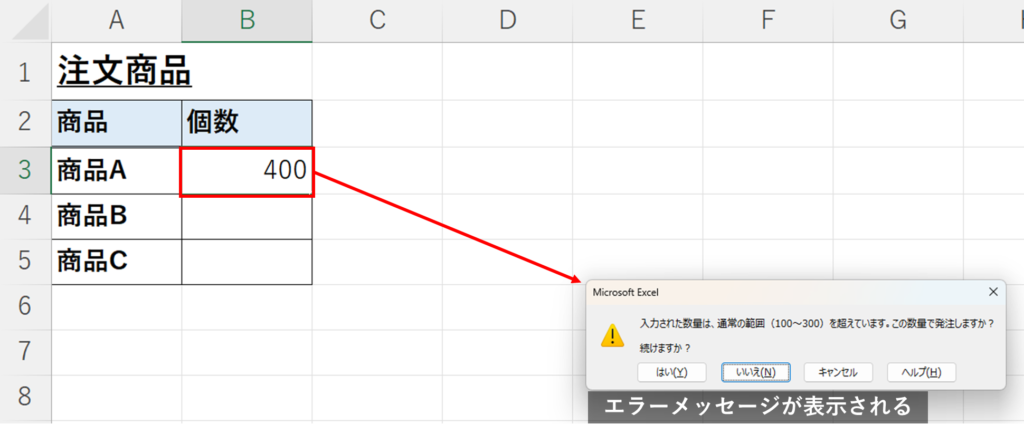
Task: Select row 7 header
Action: tap(25, 352)
